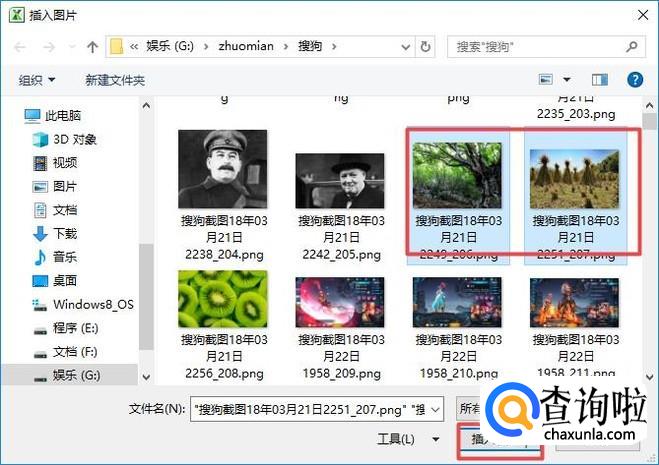Click zhuomian in address breadcrumb
The height and width of the screenshot is (465, 659).
pyautogui.click(x=246, y=46)
